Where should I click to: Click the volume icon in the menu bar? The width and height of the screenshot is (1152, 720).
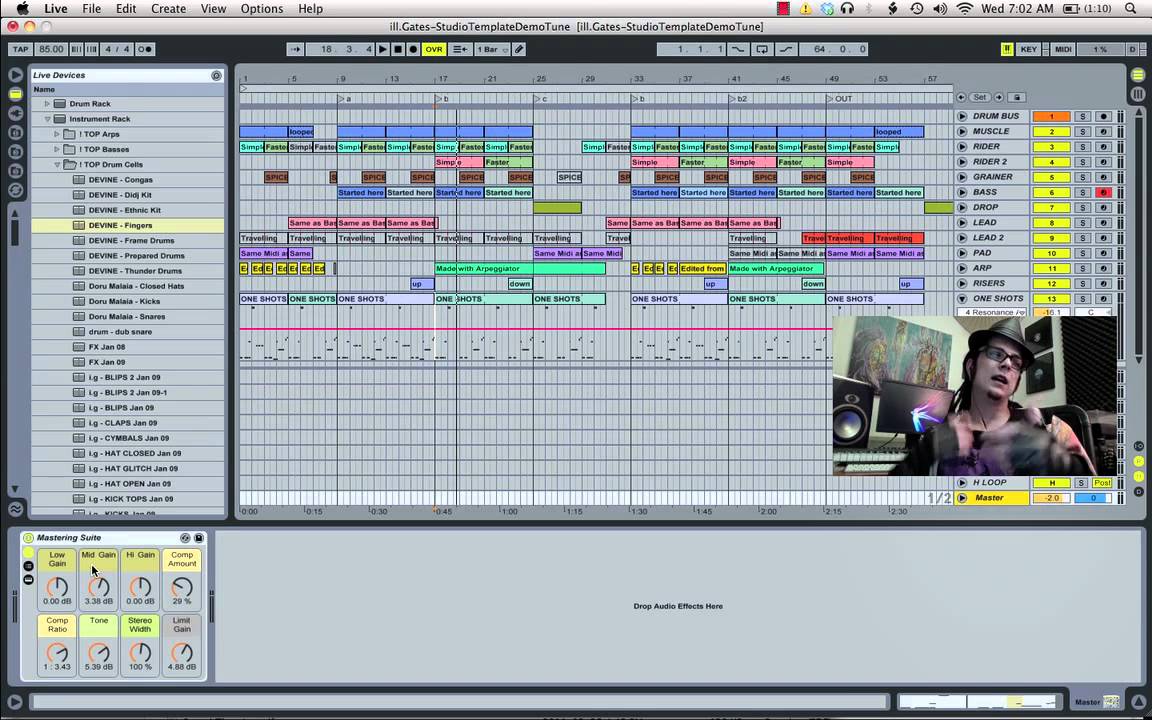[940, 9]
